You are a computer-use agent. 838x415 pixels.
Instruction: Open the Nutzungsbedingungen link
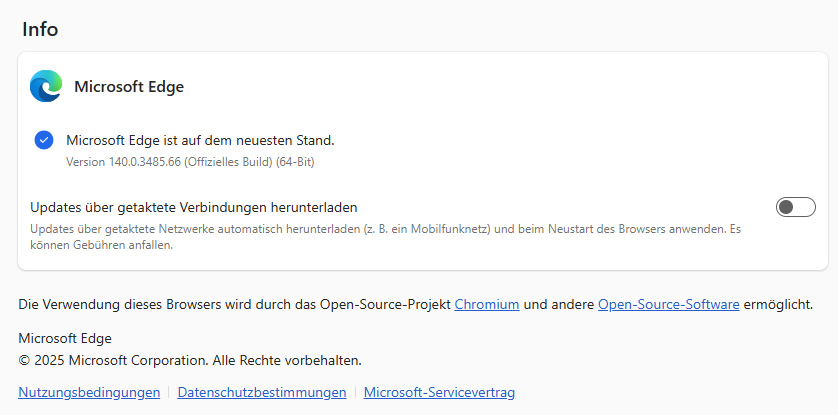coord(89,393)
